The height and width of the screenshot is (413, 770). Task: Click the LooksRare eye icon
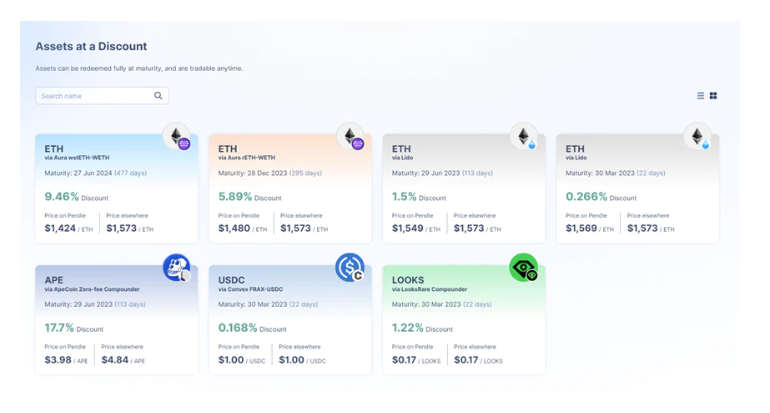(x=523, y=268)
